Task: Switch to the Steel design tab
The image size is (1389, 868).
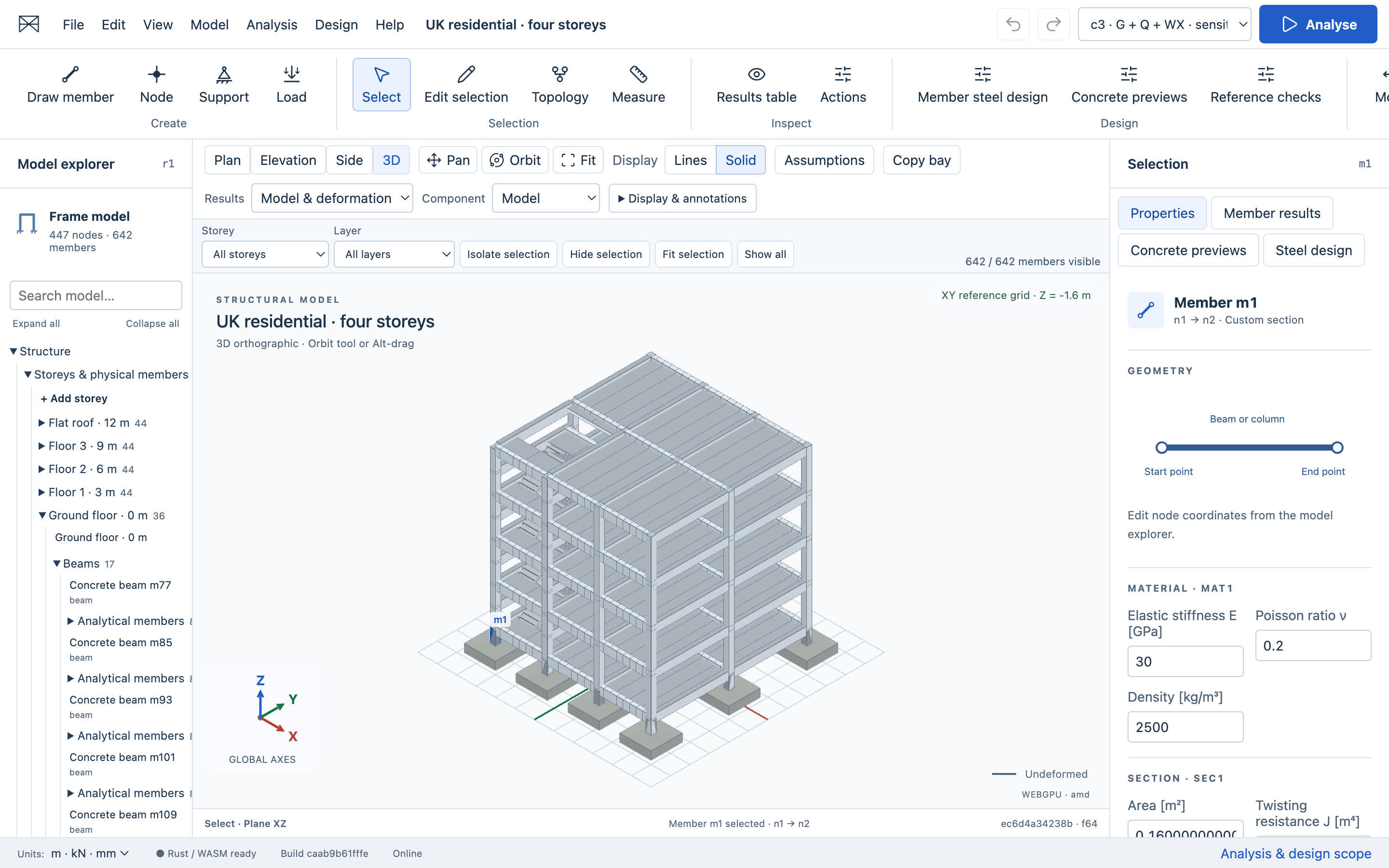Action: (1314, 250)
